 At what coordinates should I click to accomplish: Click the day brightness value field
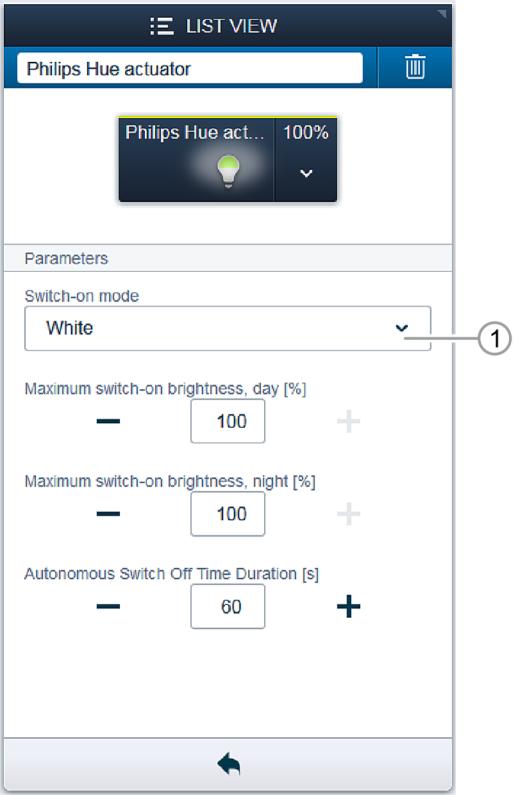point(228,421)
